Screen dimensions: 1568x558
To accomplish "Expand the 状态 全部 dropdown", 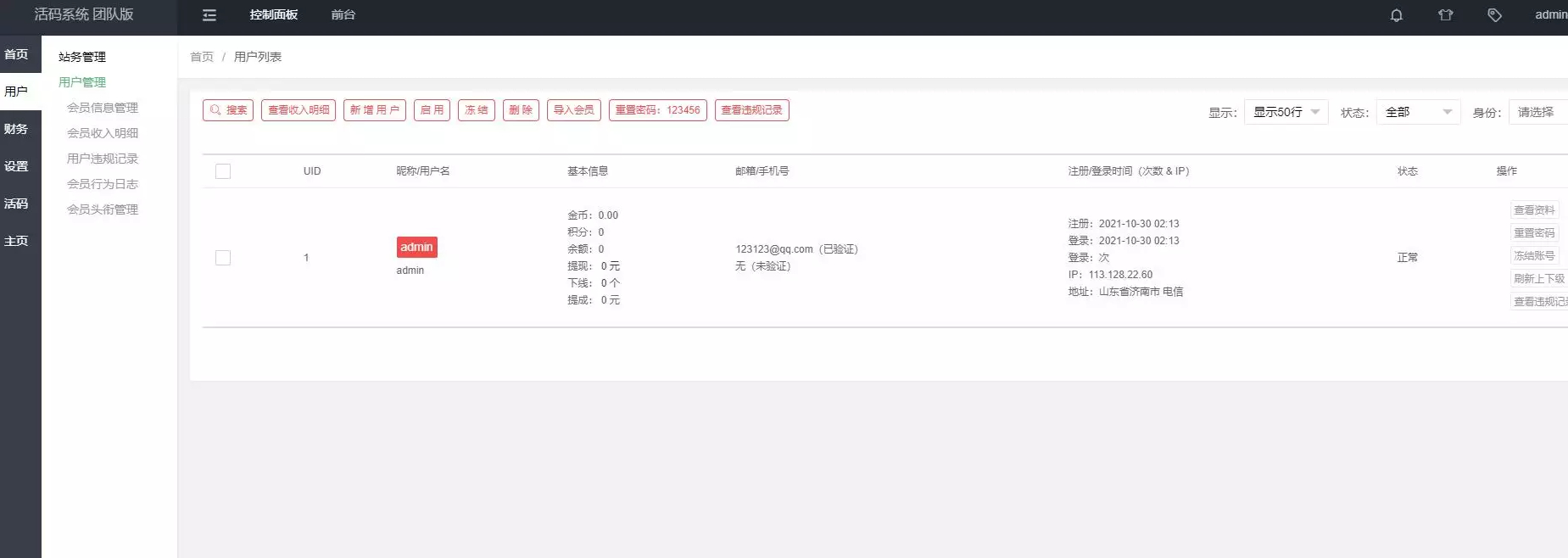I will click(1418, 112).
